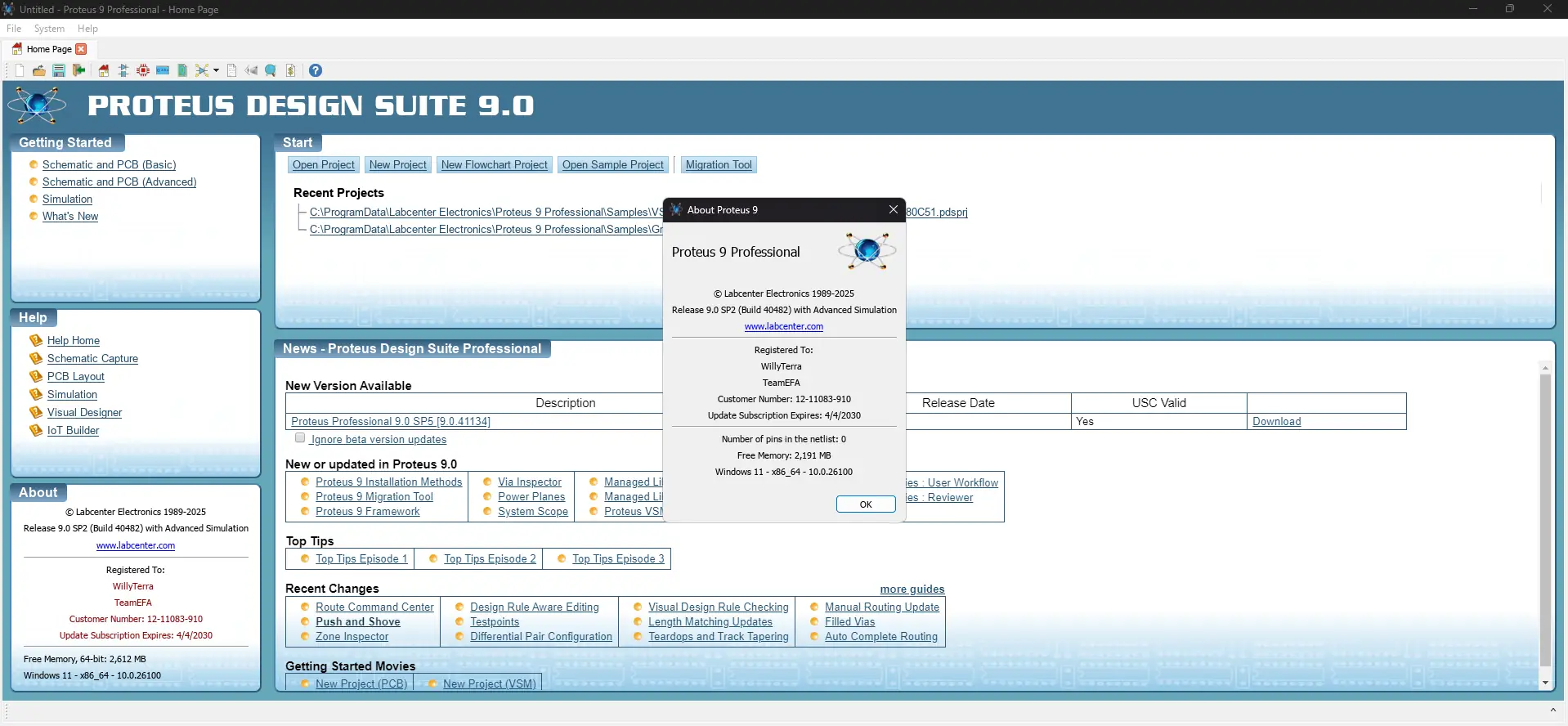Screen dimensions: 1568x726
Task: Open the File menu
Action: [x=14, y=29]
